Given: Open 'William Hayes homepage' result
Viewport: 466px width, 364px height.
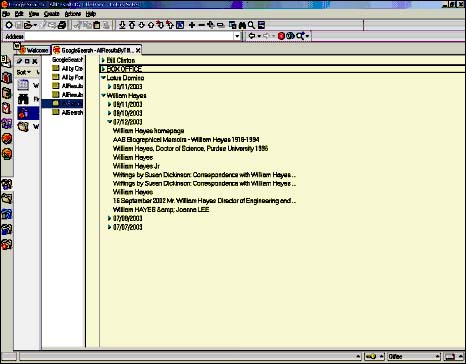Looking at the screenshot, I should click(148, 131).
